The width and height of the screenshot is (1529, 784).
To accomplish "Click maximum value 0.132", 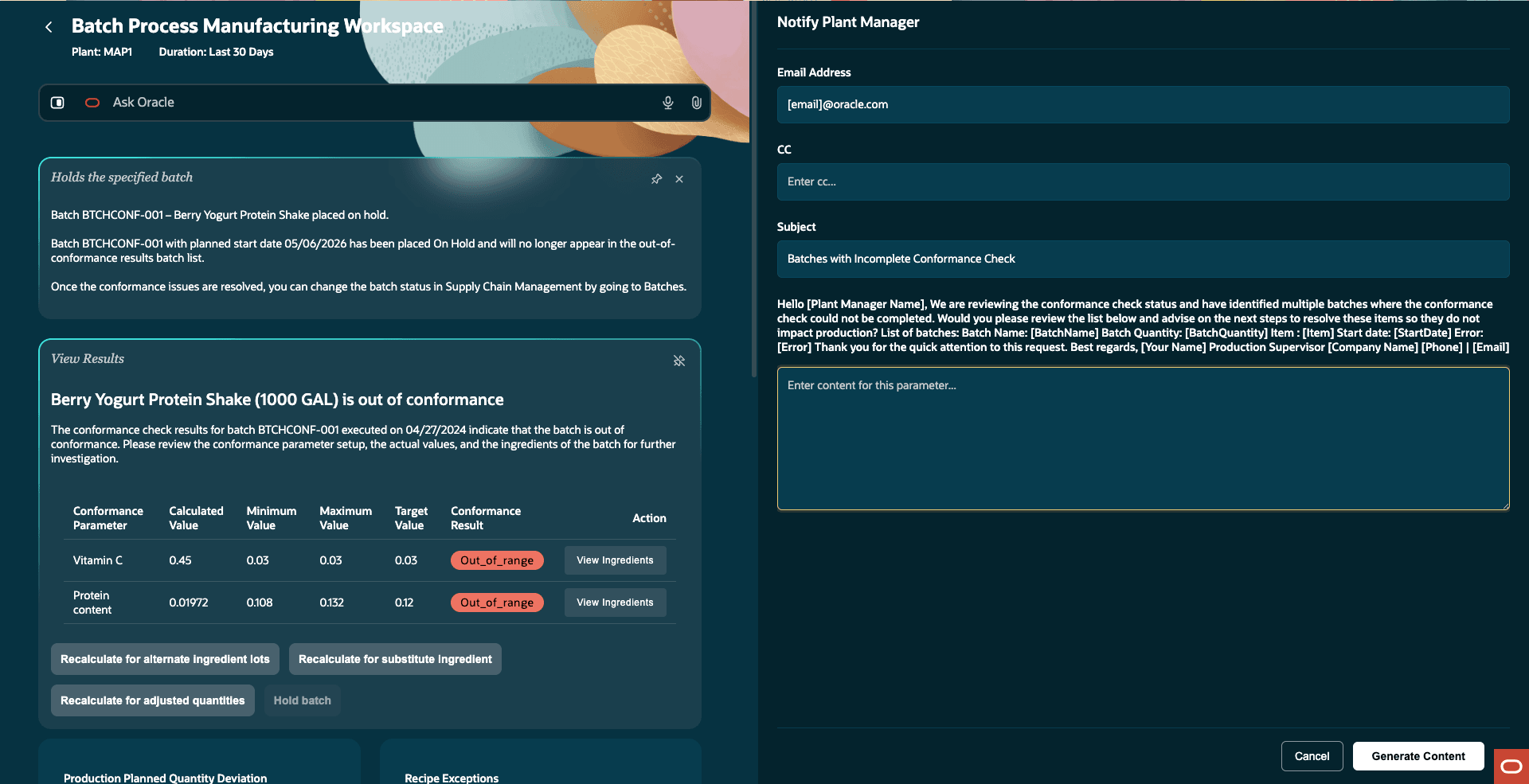I will pos(332,603).
